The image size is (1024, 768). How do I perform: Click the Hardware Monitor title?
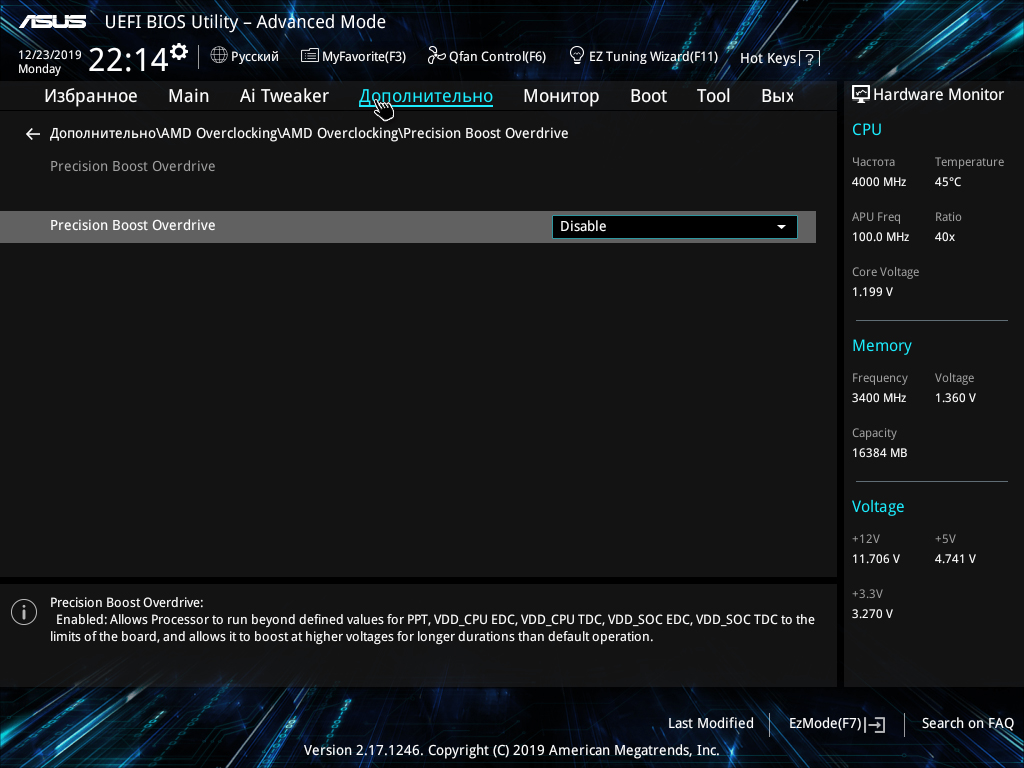938,95
